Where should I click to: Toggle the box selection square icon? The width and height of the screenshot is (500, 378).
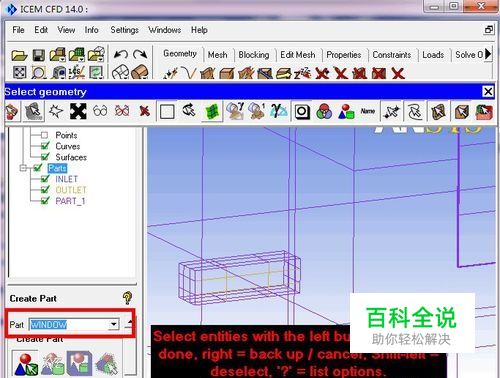[x=167, y=112]
